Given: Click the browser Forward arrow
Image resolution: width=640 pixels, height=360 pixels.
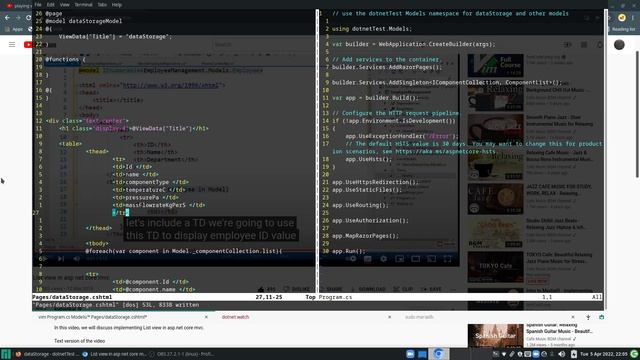Looking at the screenshot, I should 18,18.
